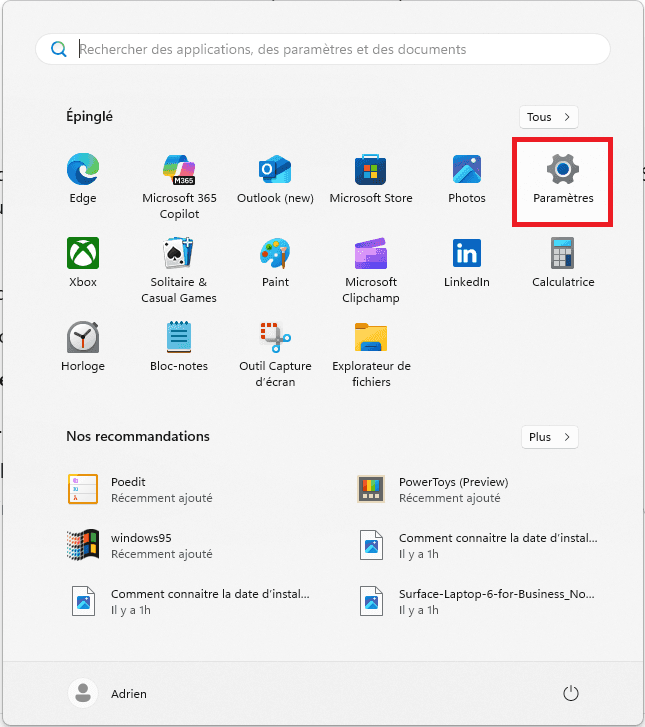645x727 pixels.
Task: Click "Il y a 1h" under Surface-Laptop-6 file
Action: pyautogui.click(x=419, y=610)
